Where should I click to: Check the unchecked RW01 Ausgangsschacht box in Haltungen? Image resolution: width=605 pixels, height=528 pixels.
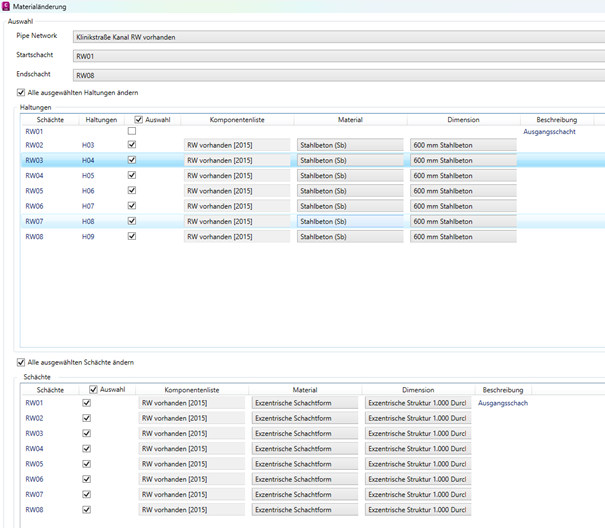[131, 130]
